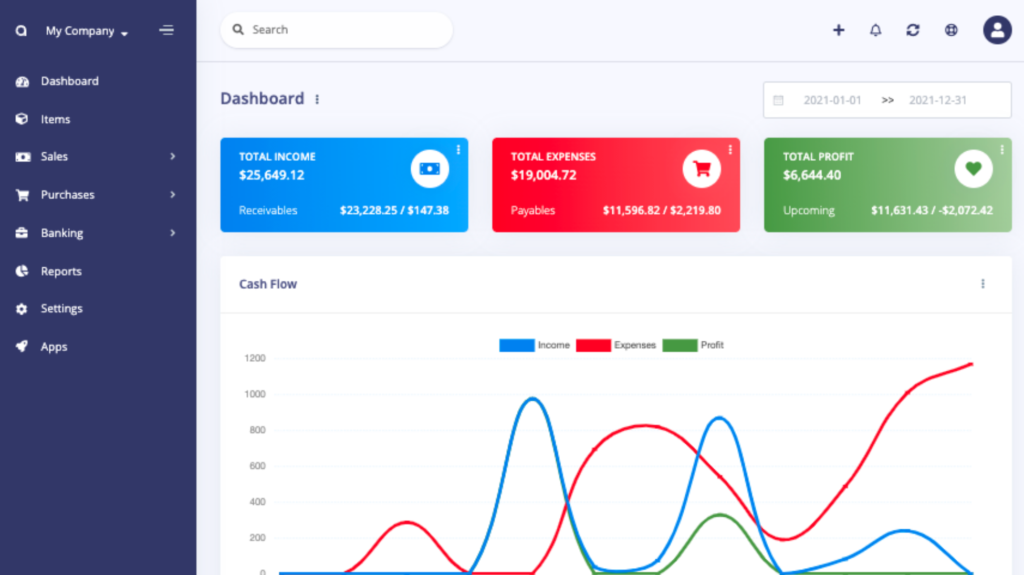Screen dimensions: 1024x575
Task: Click the calendar icon in the date range
Action: [778, 100]
